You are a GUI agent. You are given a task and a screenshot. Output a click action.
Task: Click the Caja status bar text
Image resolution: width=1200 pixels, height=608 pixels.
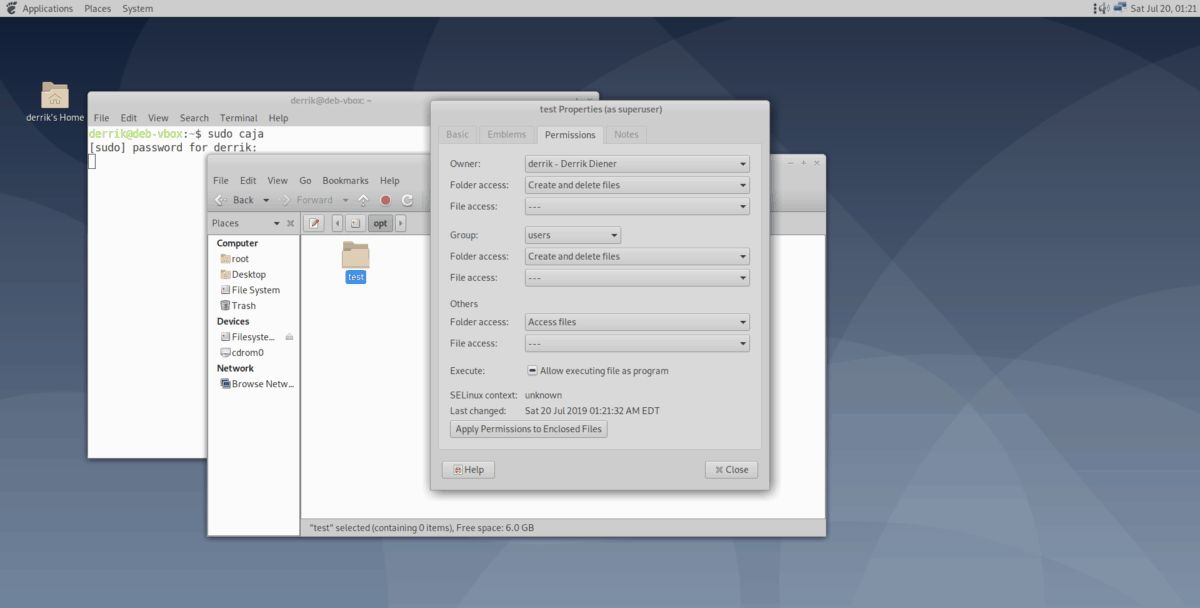point(421,528)
